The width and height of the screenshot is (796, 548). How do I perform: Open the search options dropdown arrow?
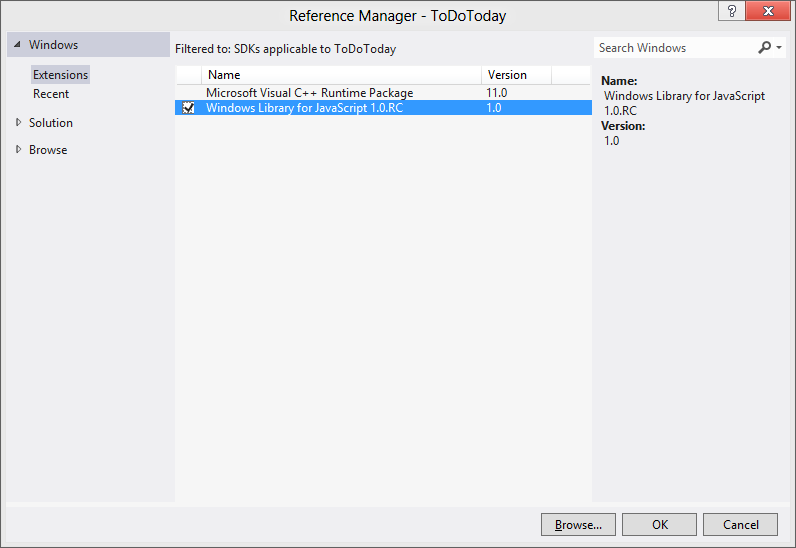click(x=779, y=48)
